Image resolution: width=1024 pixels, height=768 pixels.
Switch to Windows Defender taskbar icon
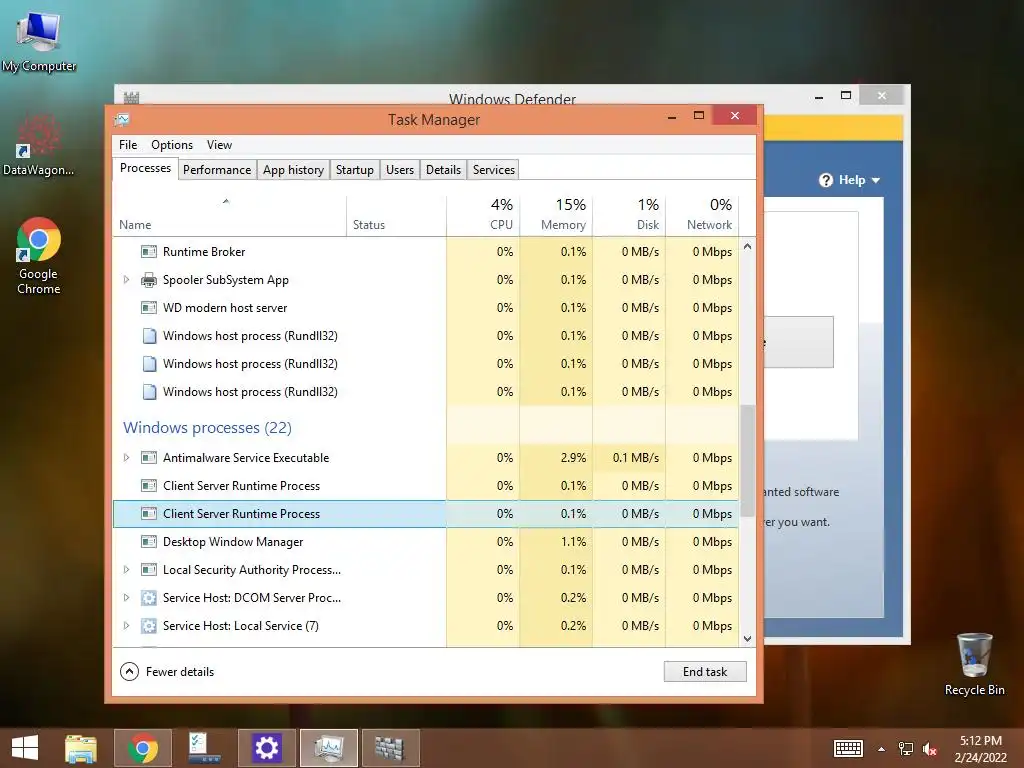(x=390, y=748)
